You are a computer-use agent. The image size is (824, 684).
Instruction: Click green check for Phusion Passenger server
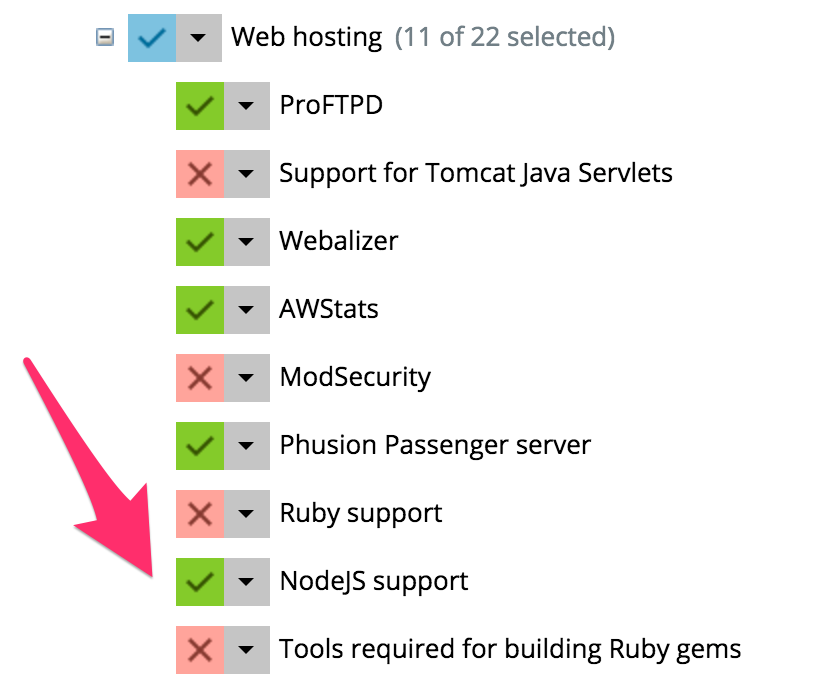200,446
